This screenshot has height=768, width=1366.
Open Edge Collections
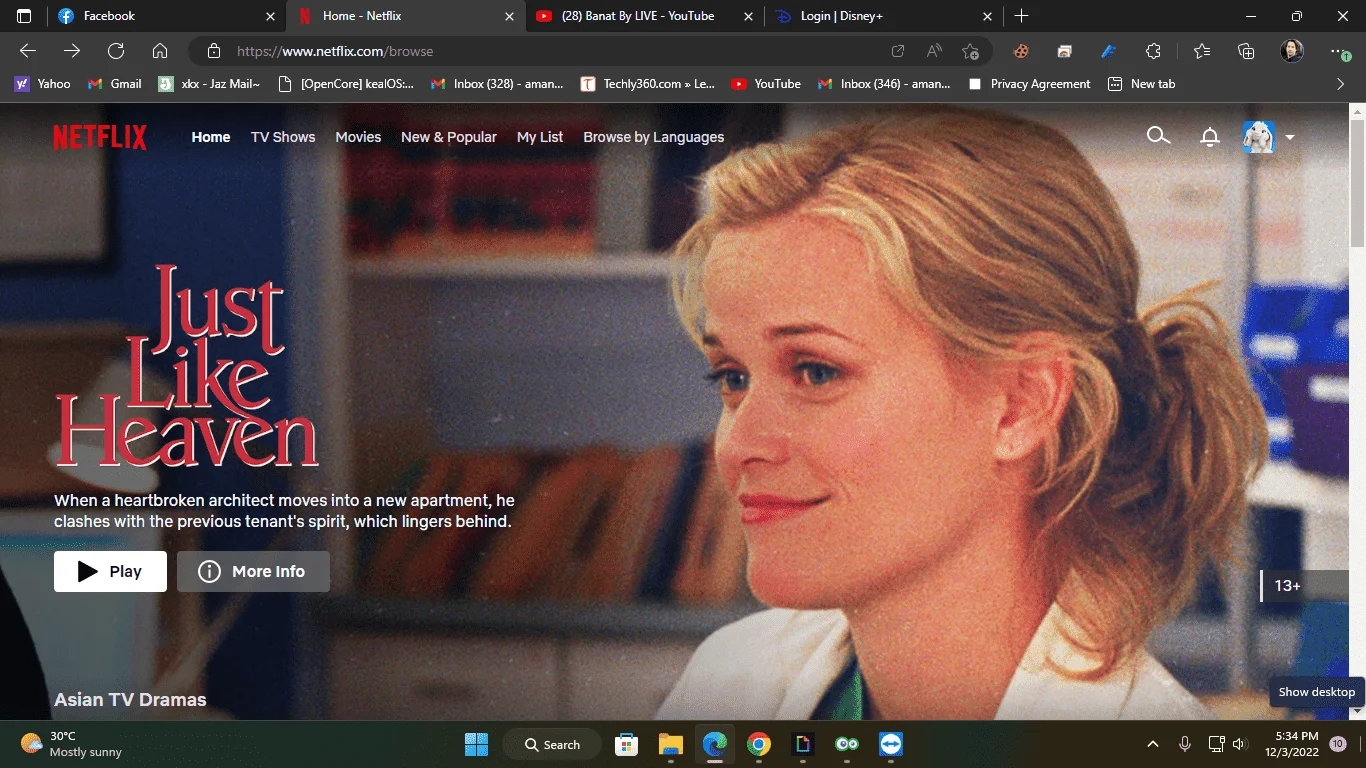click(1246, 51)
